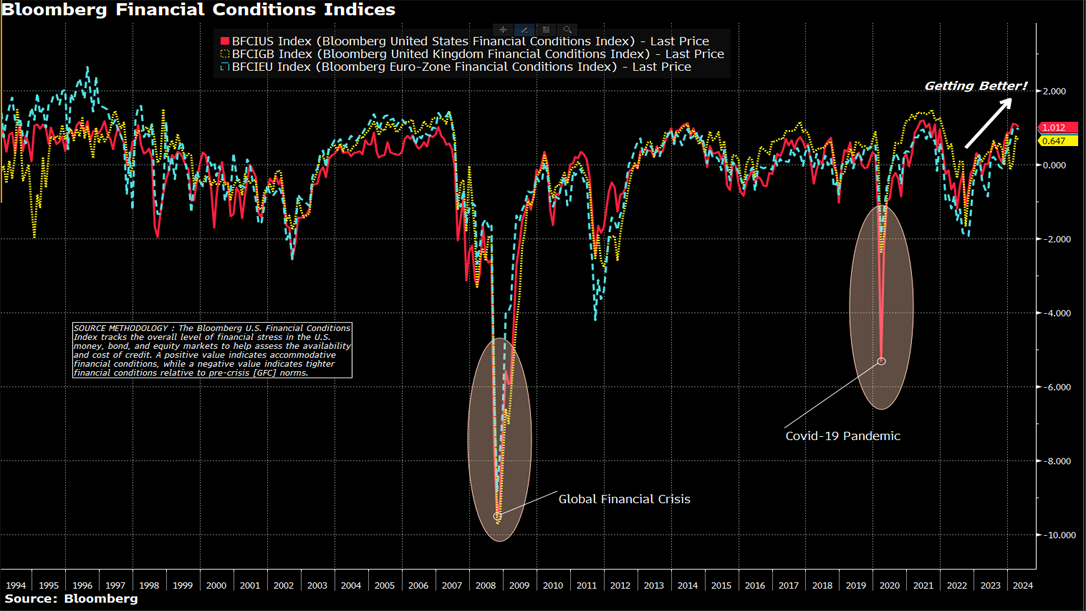Click the 2019 year label on the x-axis

pyautogui.click(x=855, y=585)
